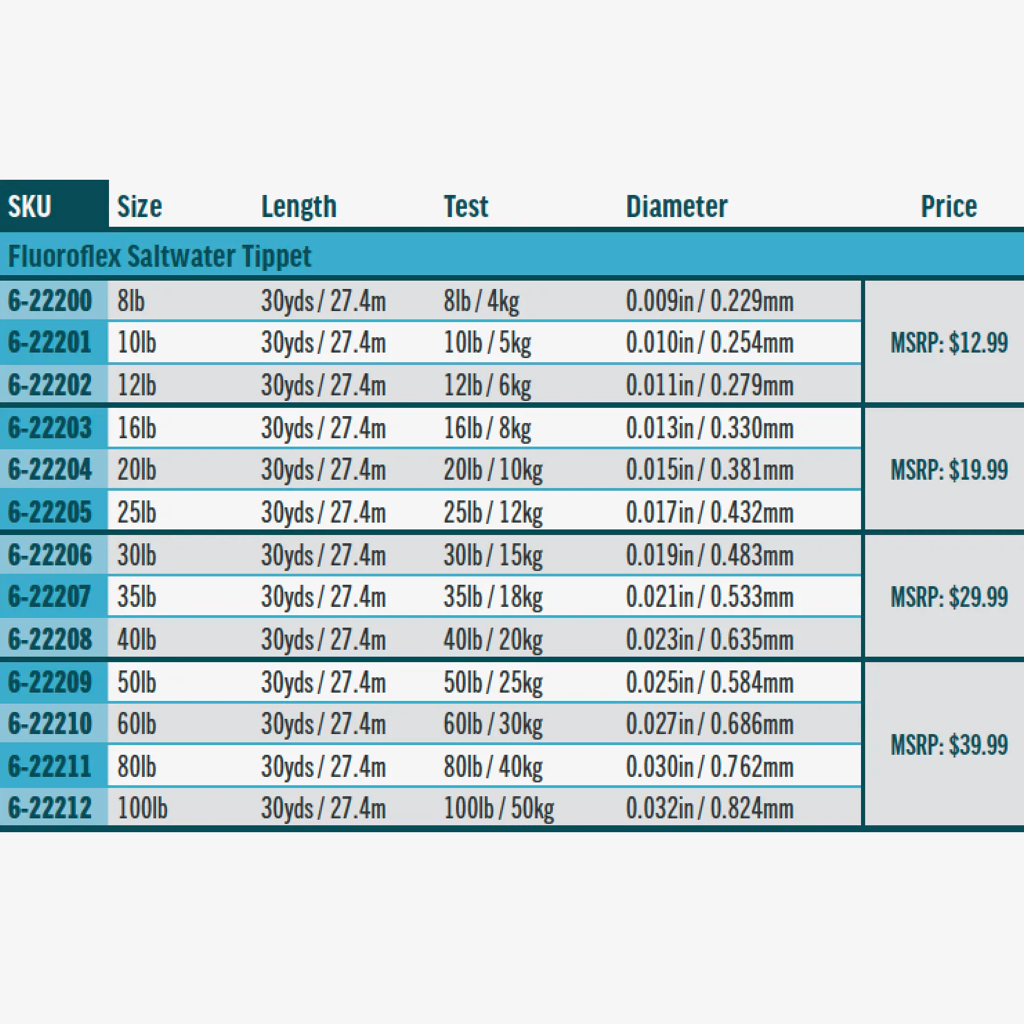This screenshot has height=1024, width=1024.
Task: Click SKU 6-22203 in the table
Action: click(50, 428)
